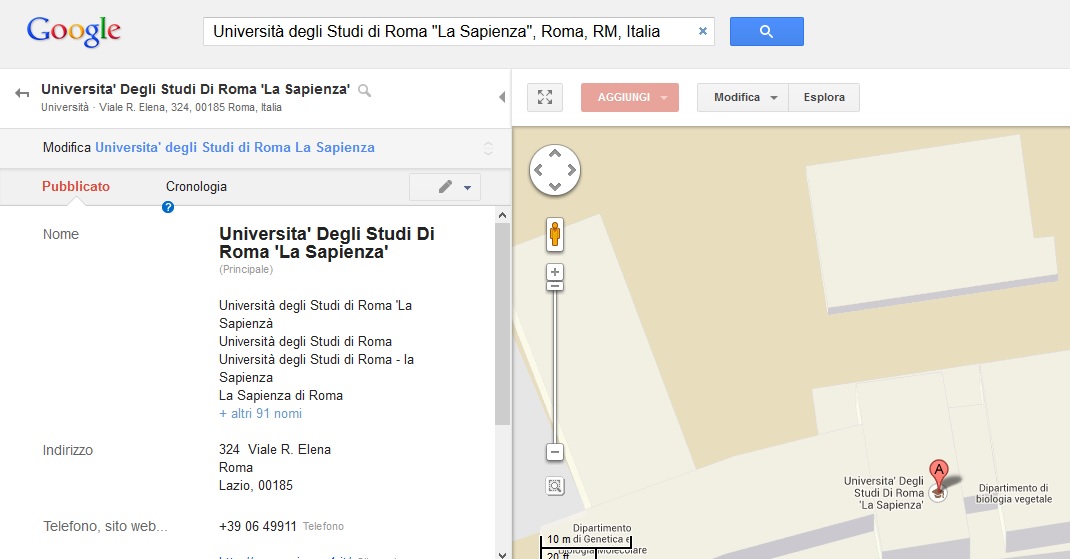Expand the Modifica header with the up-down arrows
This screenshot has height=559, width=1070.
[488, 148]
